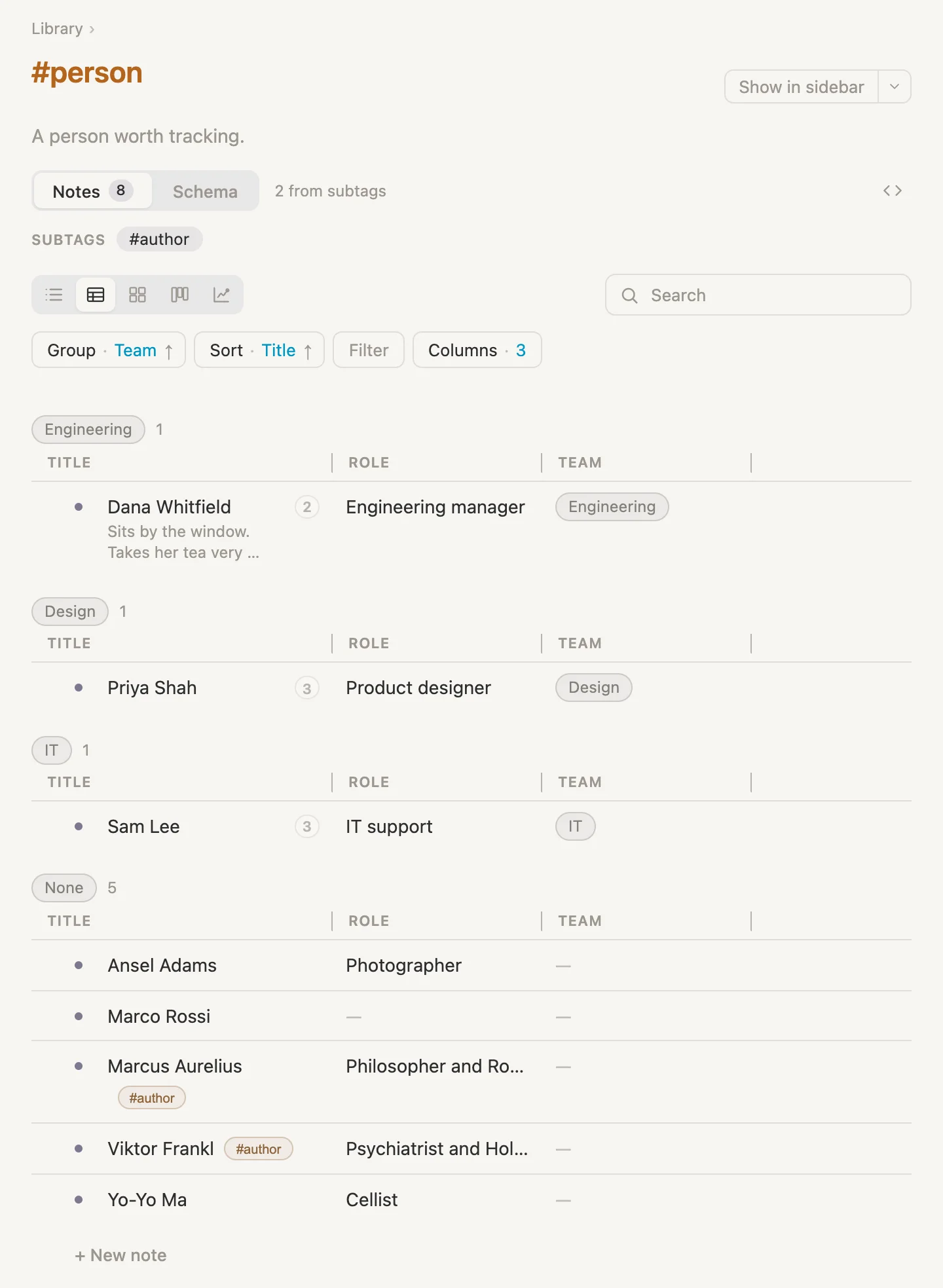Click the bullet beside Marcus Aurelius

pyautogui.click(x=79, y=1066)
